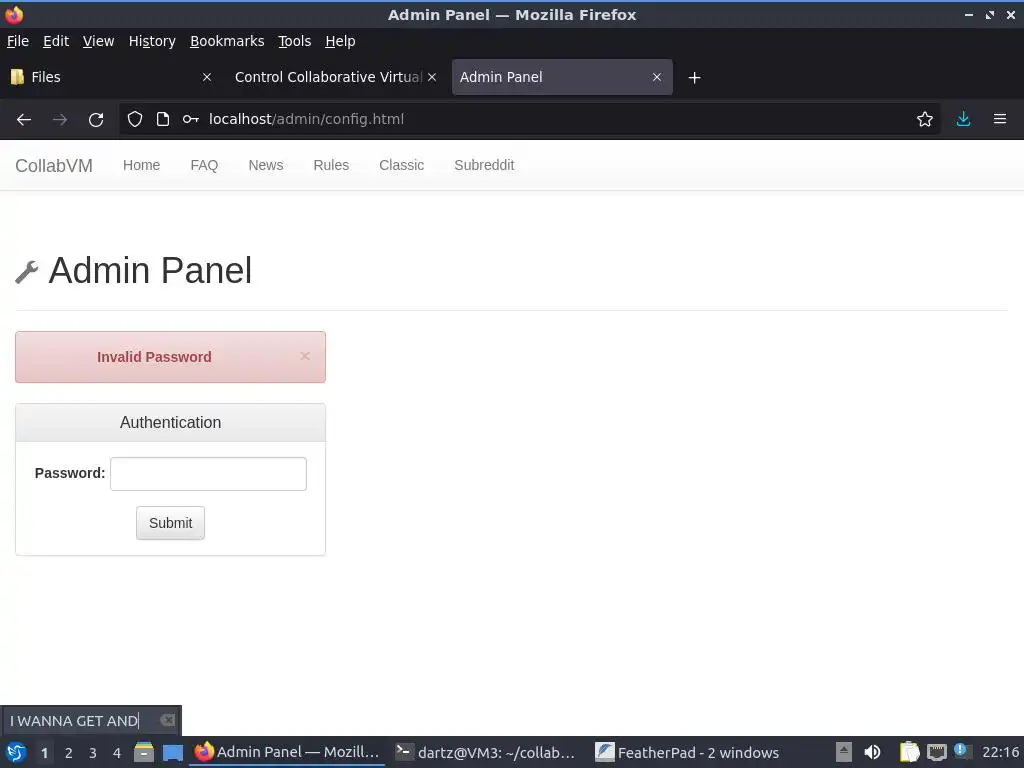Clear the taskbar text entry field
This screenshot has height=768, width=1024.
tap(167, 720)
